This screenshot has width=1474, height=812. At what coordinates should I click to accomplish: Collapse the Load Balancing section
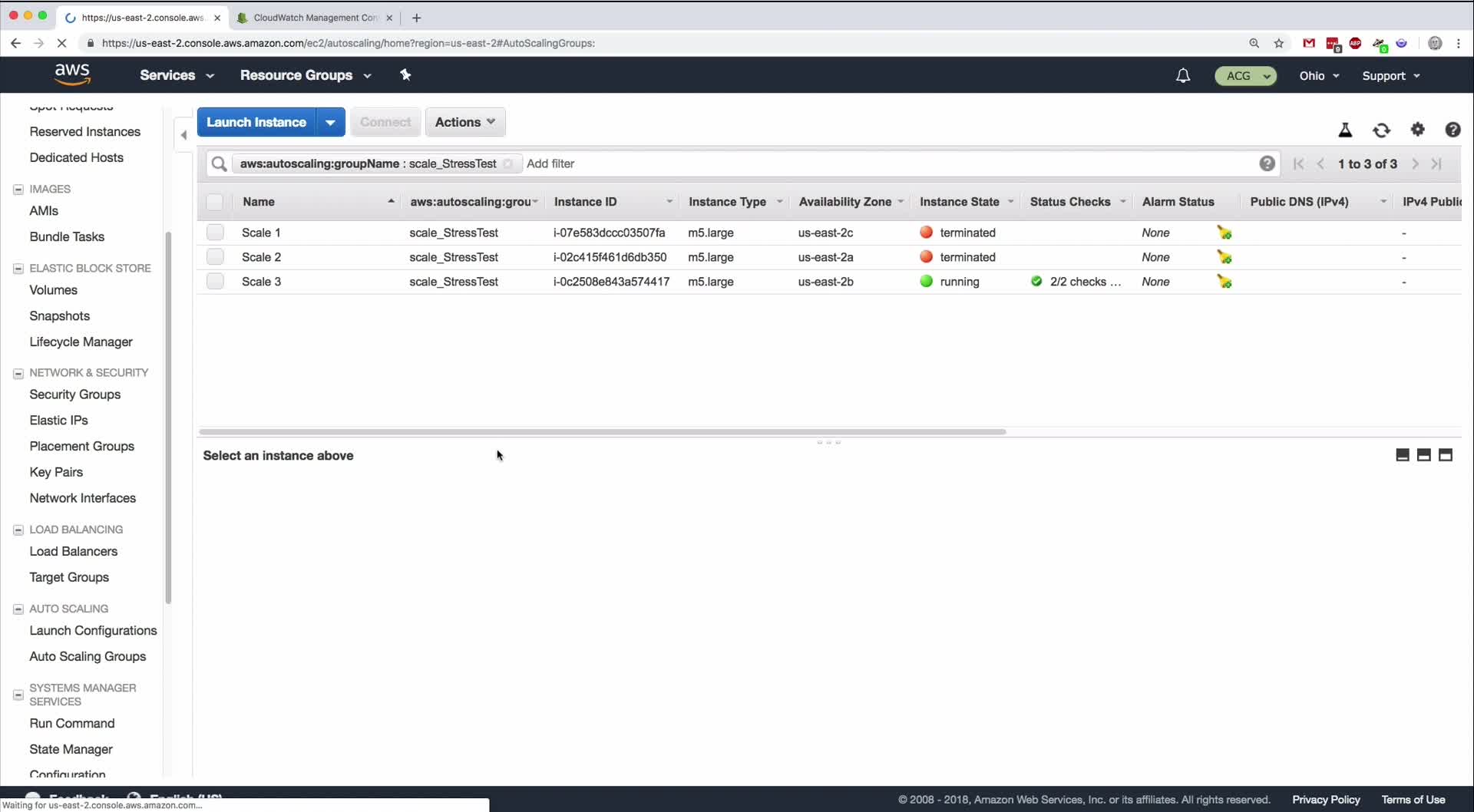[18, 530]
